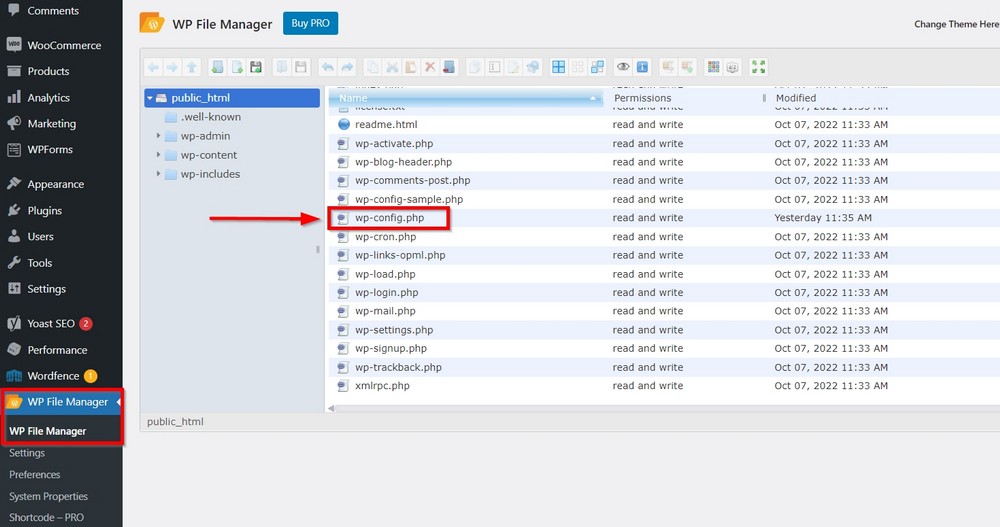Select the .well-known folder in tree
Viewport: 1000px width, 527px height.
point(210,117)
